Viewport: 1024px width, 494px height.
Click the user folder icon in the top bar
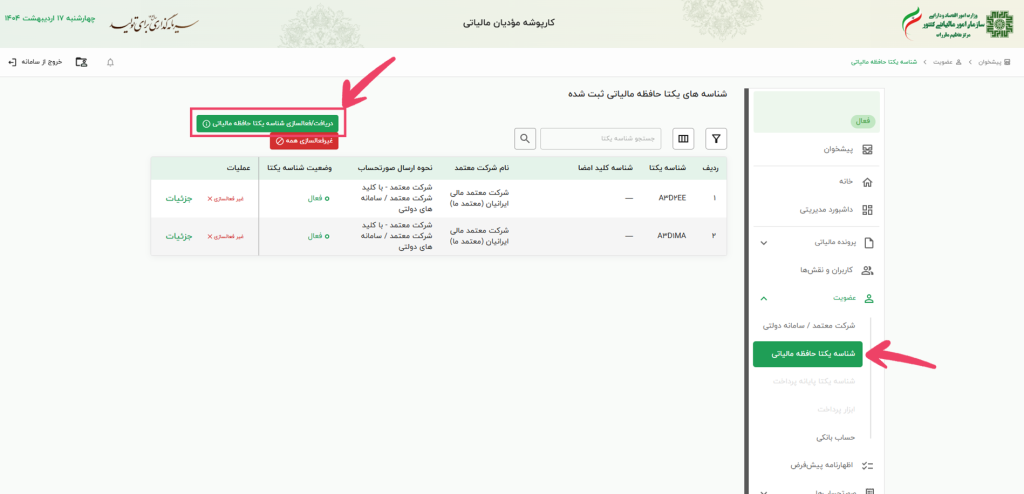(x=80, y=62)
